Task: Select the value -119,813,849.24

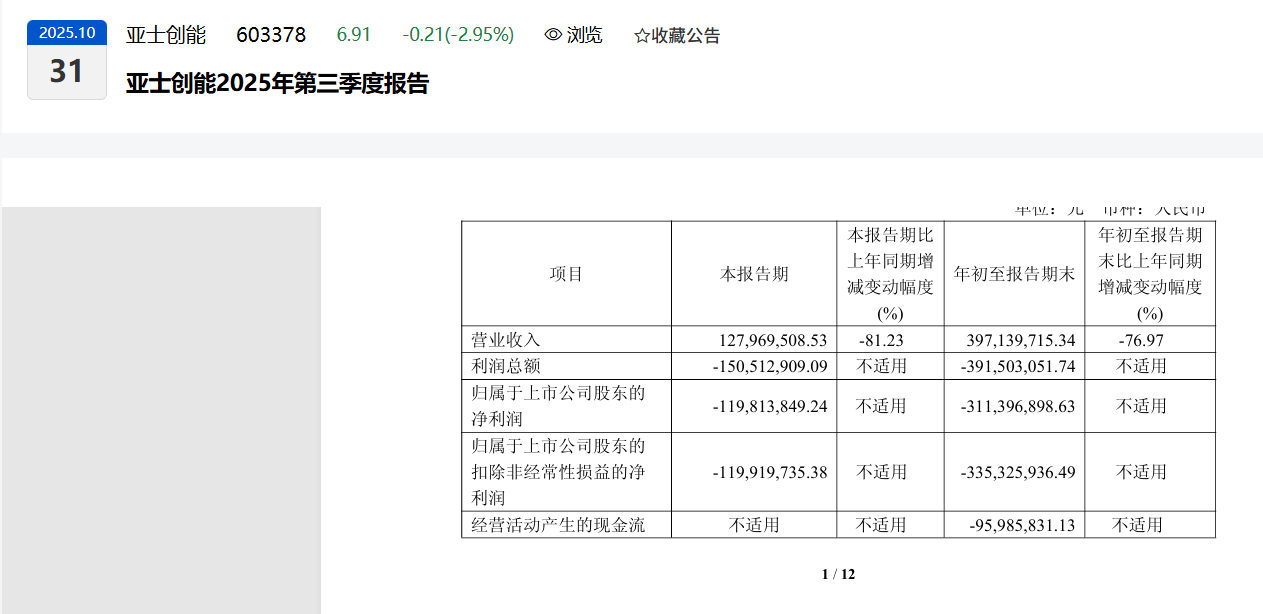Action: coord(770,406)
